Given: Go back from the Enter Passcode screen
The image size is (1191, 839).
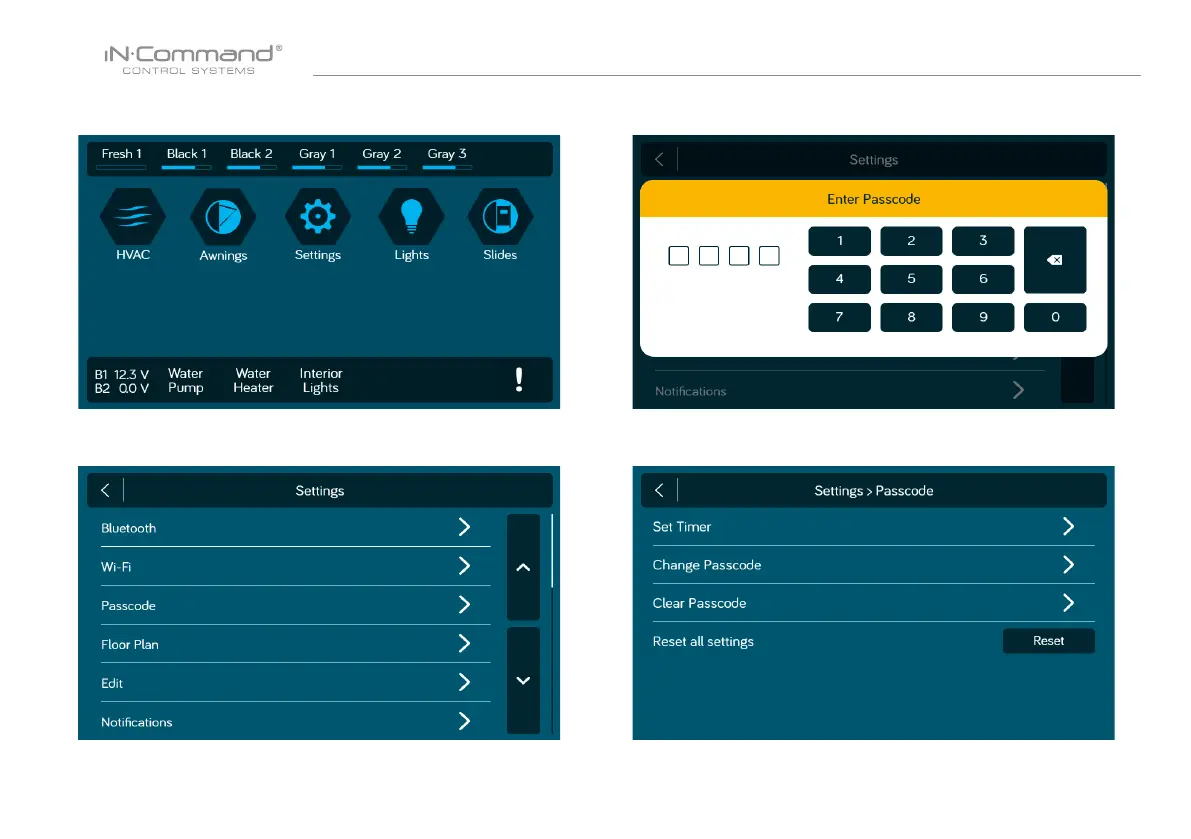Looking at the screenshot, I should coord(659,159).
